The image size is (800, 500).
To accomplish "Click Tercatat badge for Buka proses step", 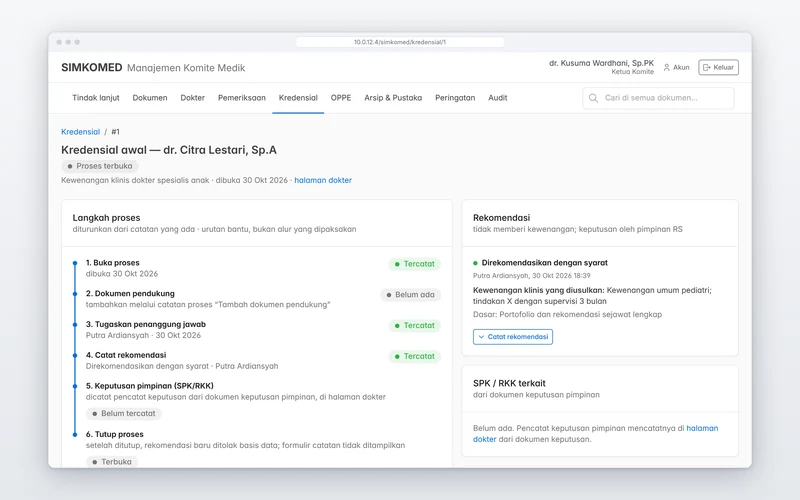I will [x=414, y=264].
